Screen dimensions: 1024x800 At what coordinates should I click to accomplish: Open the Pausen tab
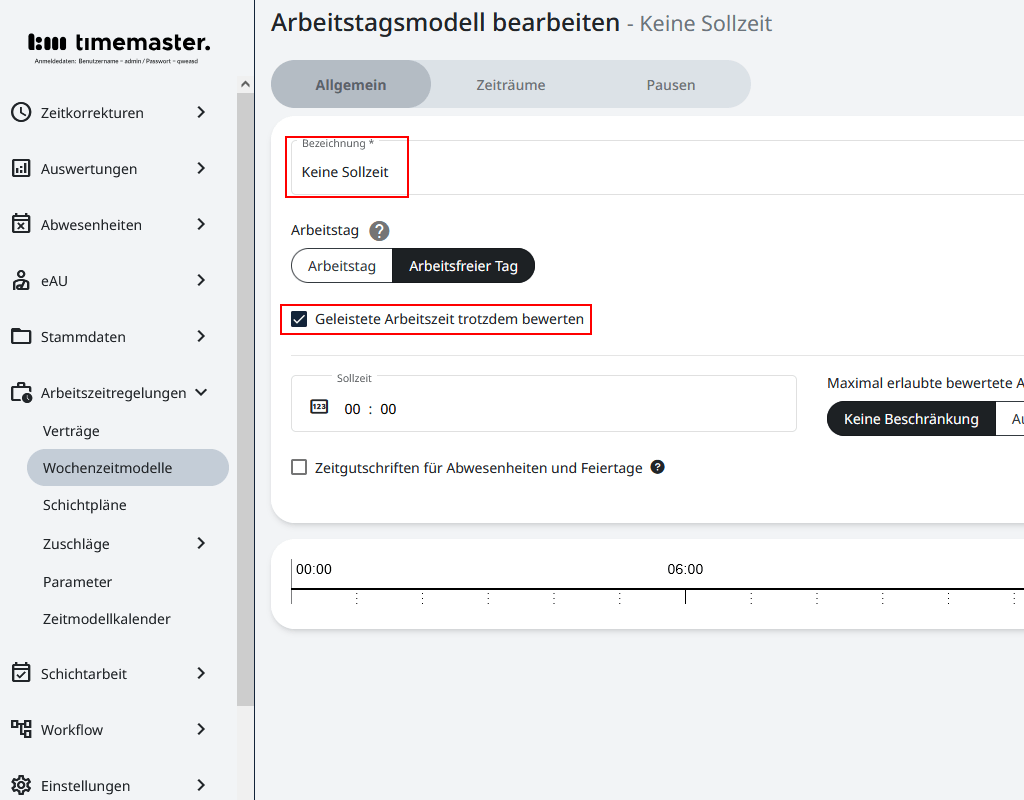[670, 84]
